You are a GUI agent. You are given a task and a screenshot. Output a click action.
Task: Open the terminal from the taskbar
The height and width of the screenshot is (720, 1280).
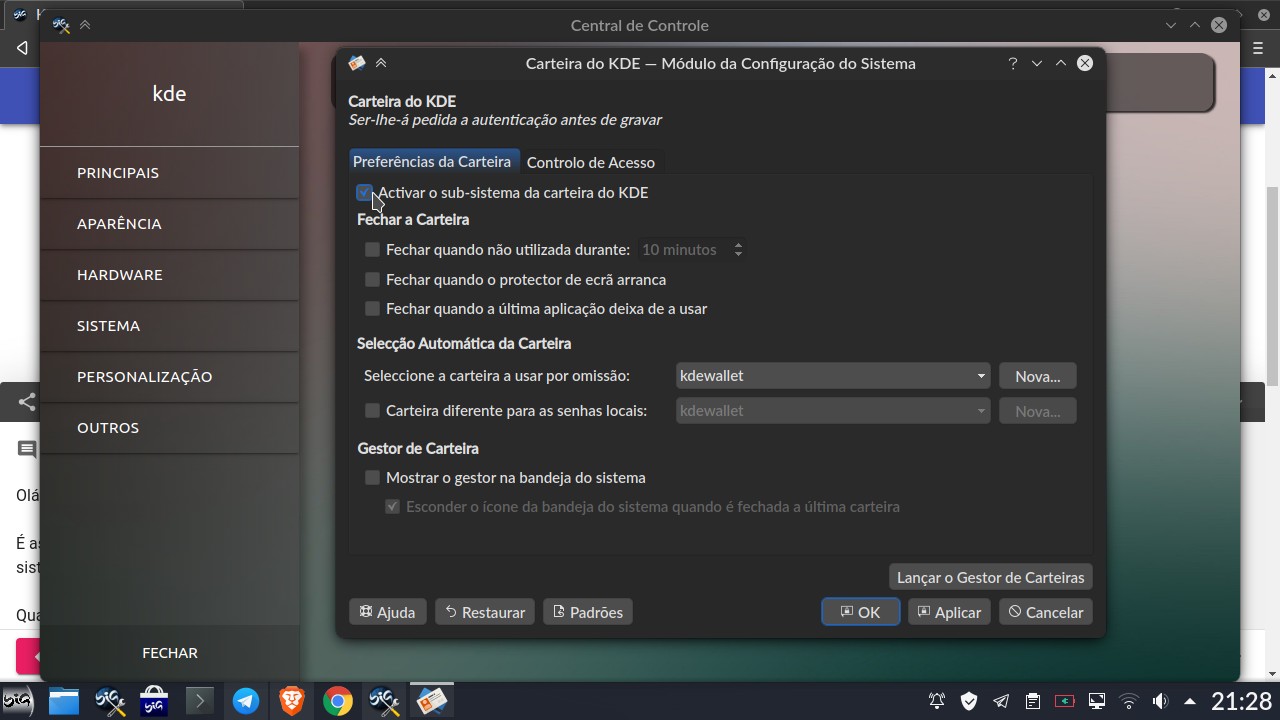199,701
